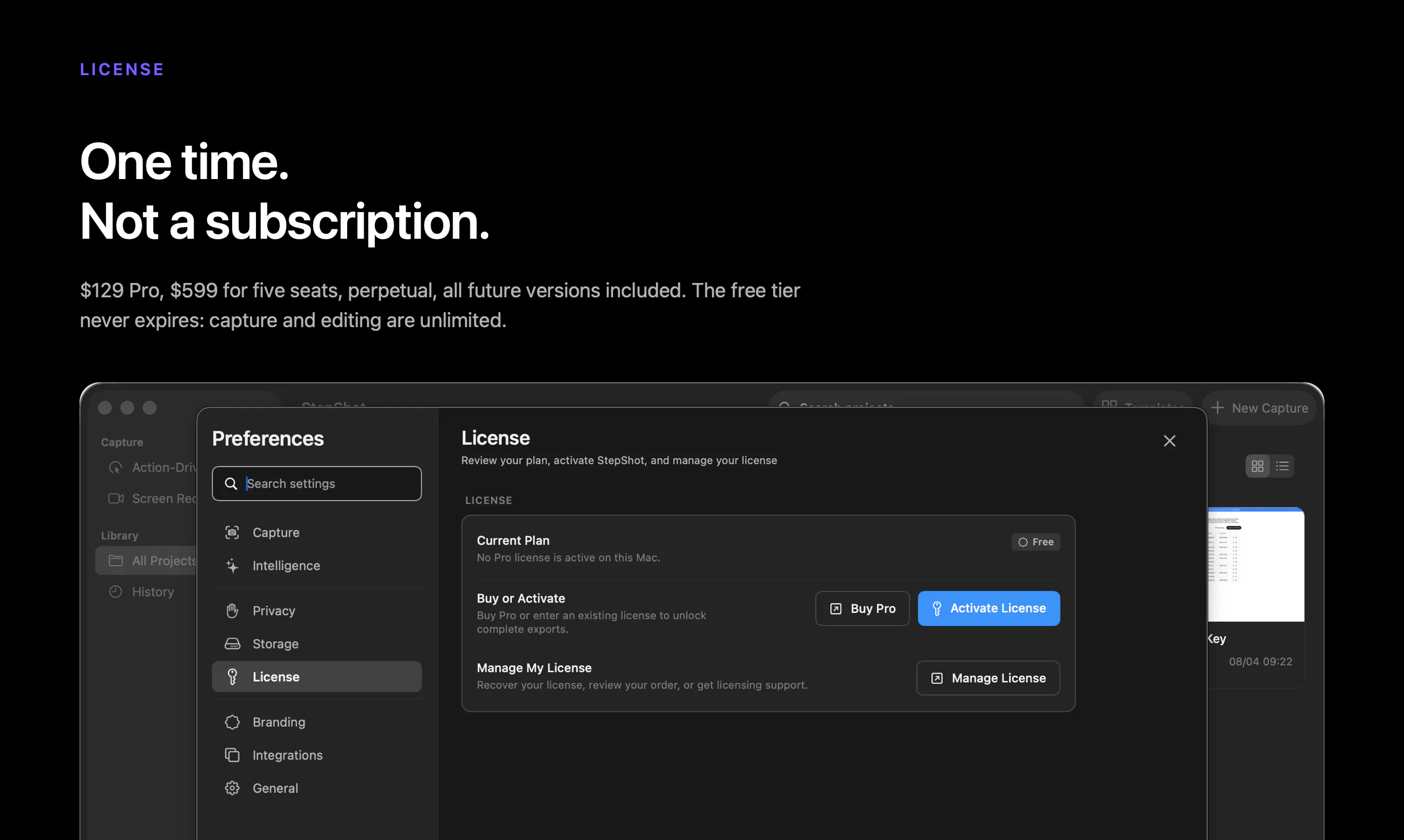This screenshot has width=1404, height=840.
Task: Click the History clock icon
Action: pos(116,591)
